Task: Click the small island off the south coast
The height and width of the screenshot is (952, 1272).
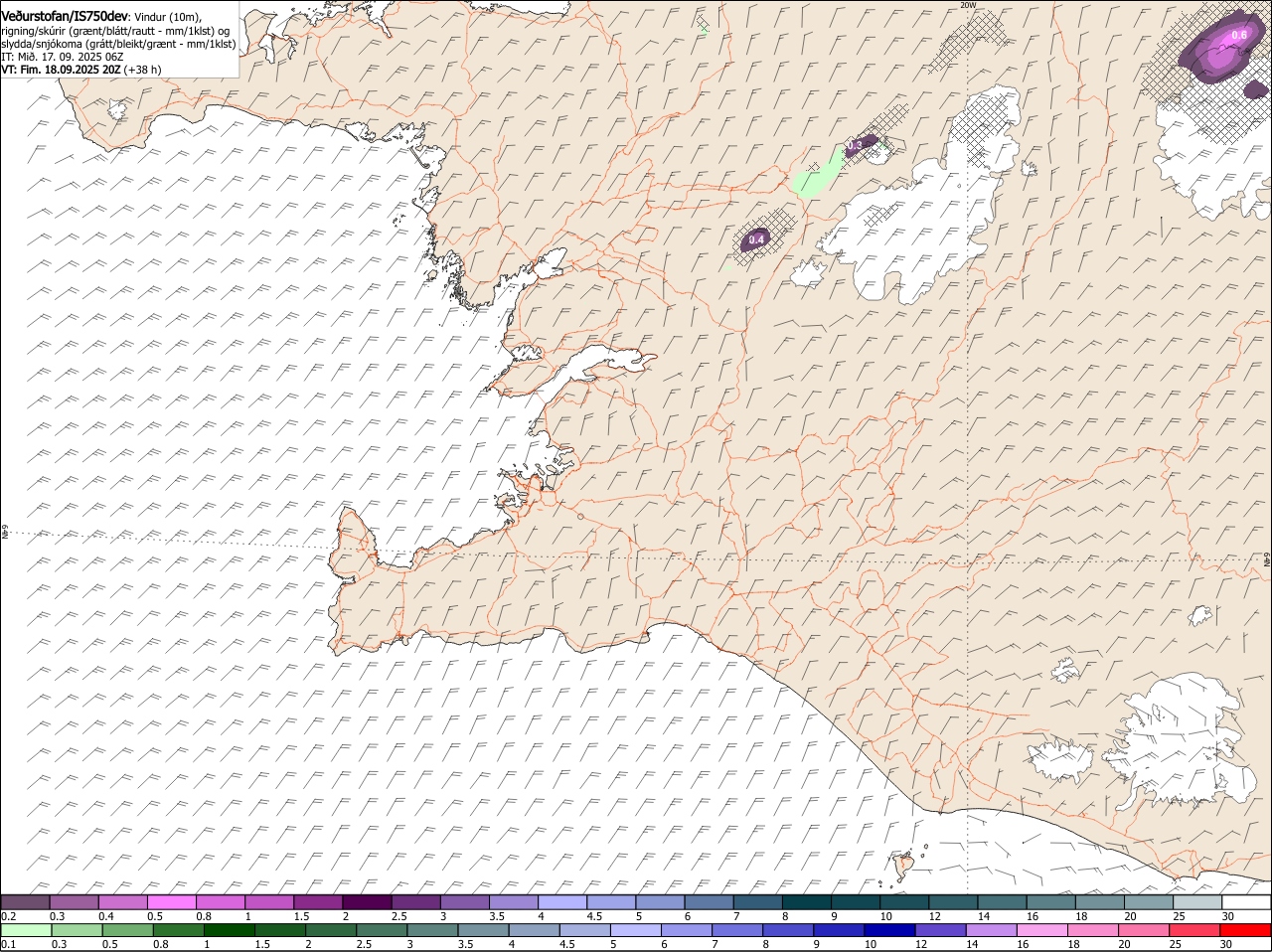Action: tap(904, 869)
